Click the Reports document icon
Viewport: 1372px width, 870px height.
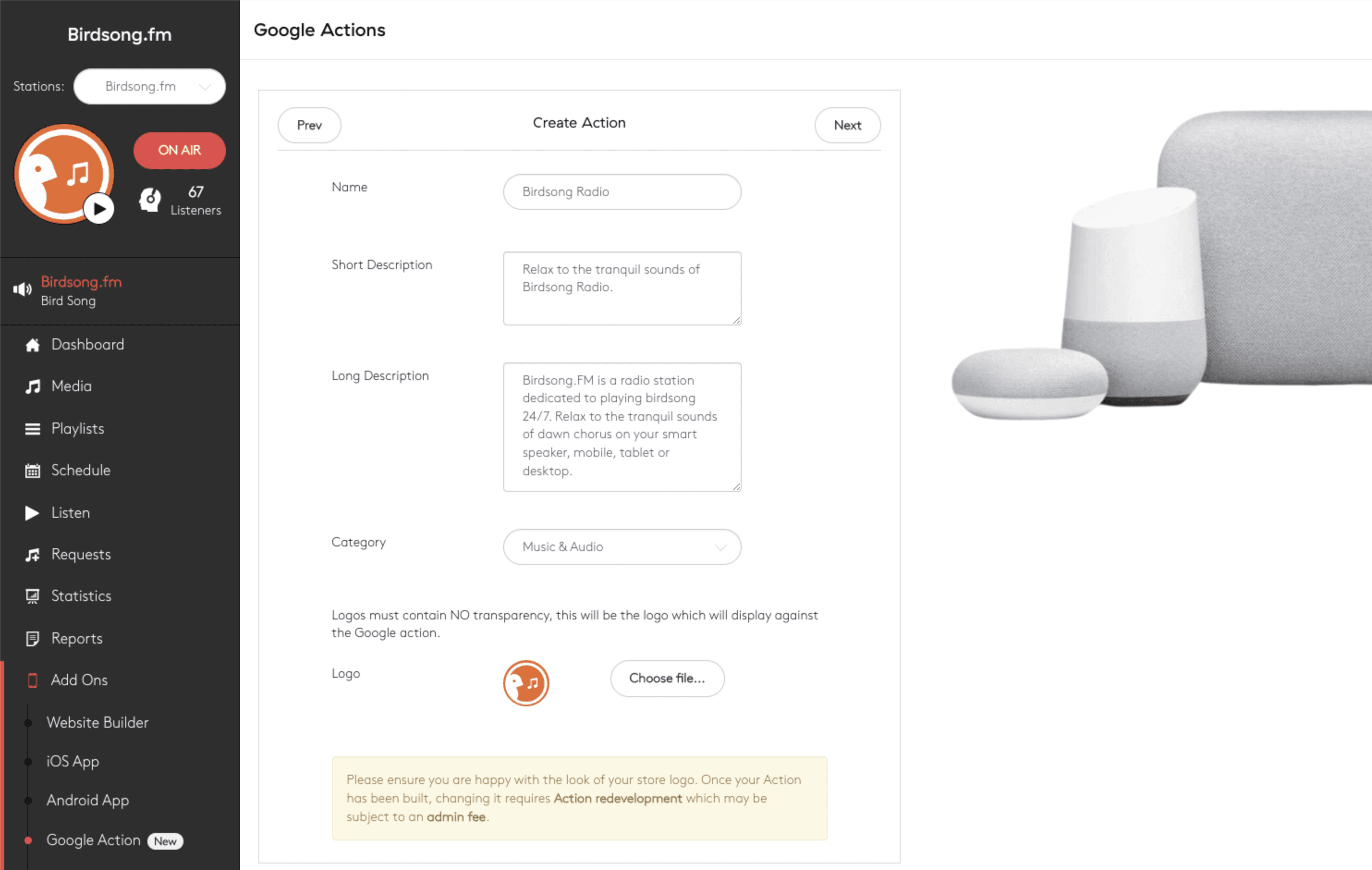tap(32, 638)
